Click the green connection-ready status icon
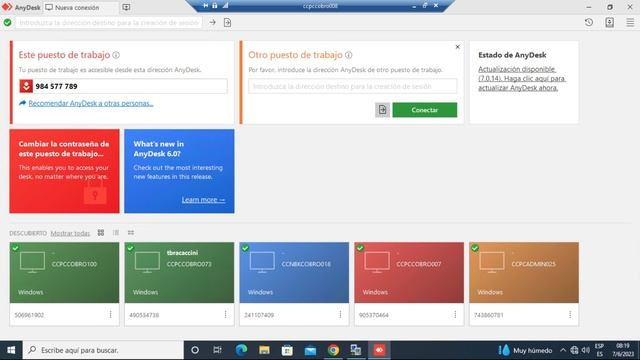Image resolution: width=640 pixels, height=360 pixels. click(x=7, y=22)
